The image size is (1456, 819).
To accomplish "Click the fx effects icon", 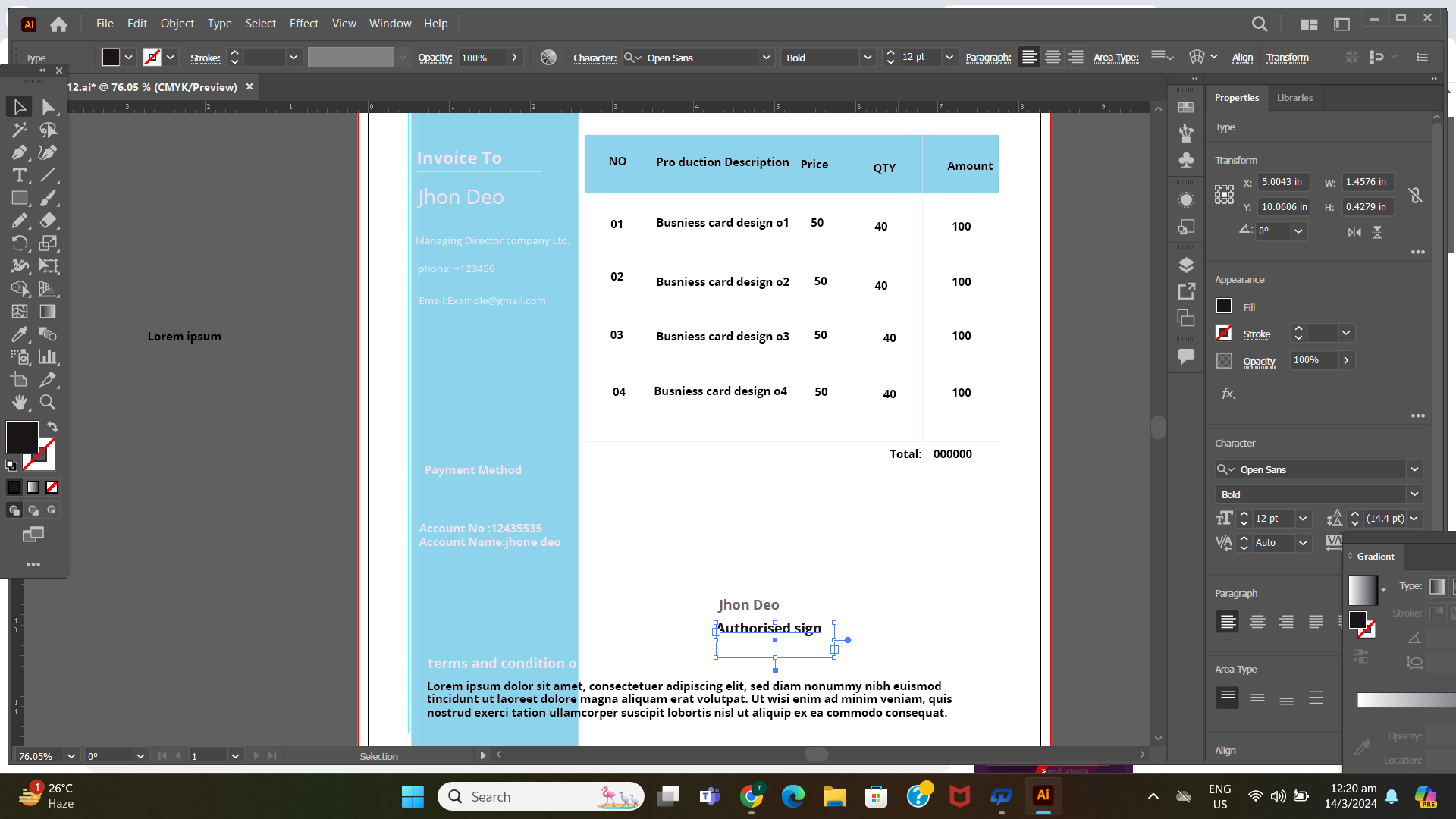I will pos(1228,394).
